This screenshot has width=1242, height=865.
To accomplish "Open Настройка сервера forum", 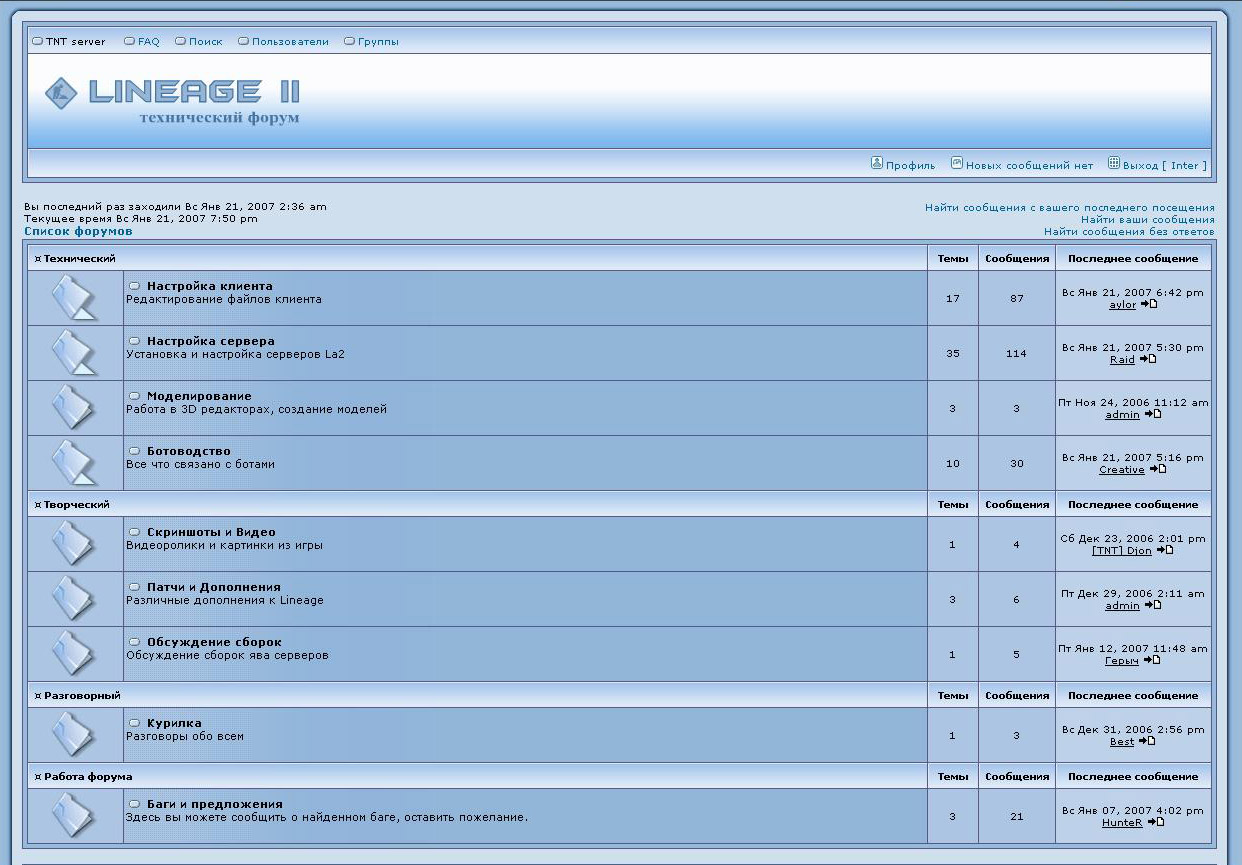I will (211, 341).
